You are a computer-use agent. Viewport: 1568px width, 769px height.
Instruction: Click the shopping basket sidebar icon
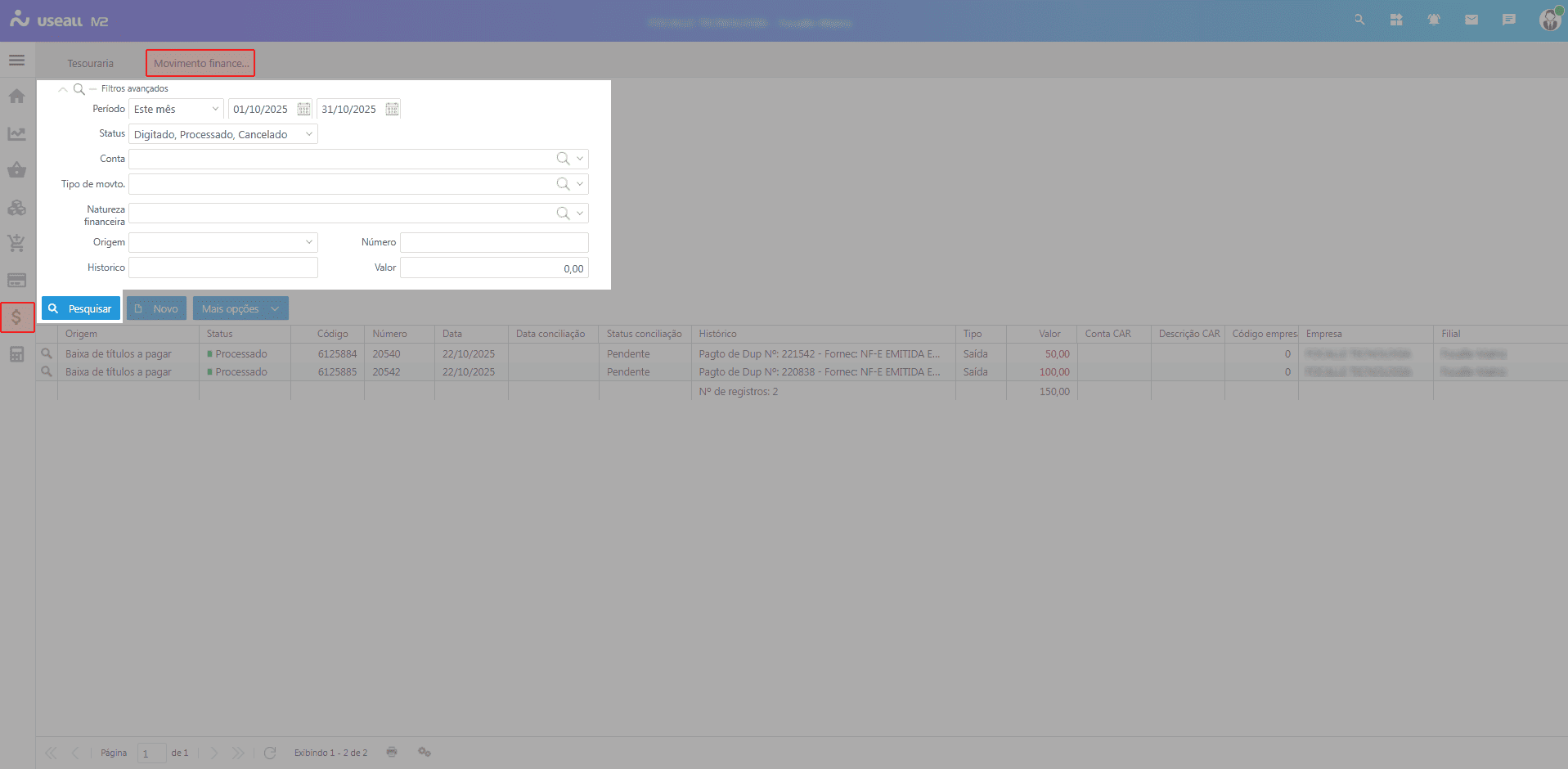[16, 170]
